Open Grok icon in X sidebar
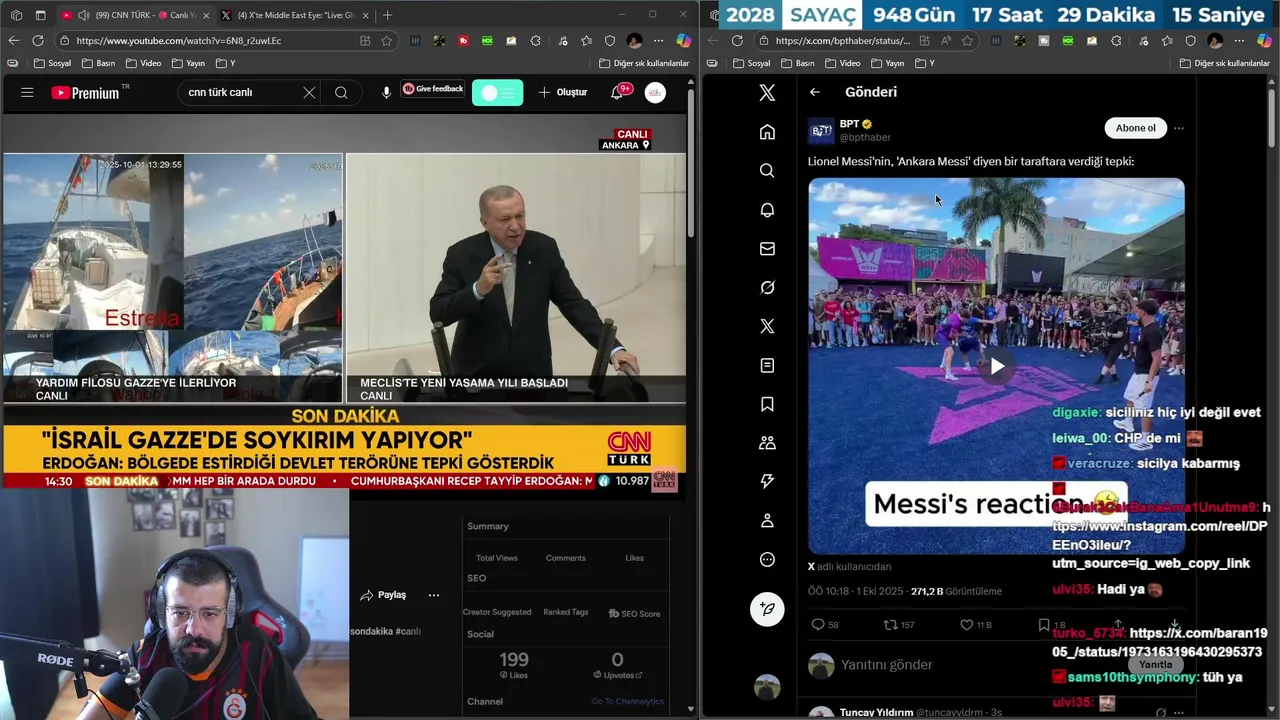Viewport: 1280px width, 720px height. (767, 288)
